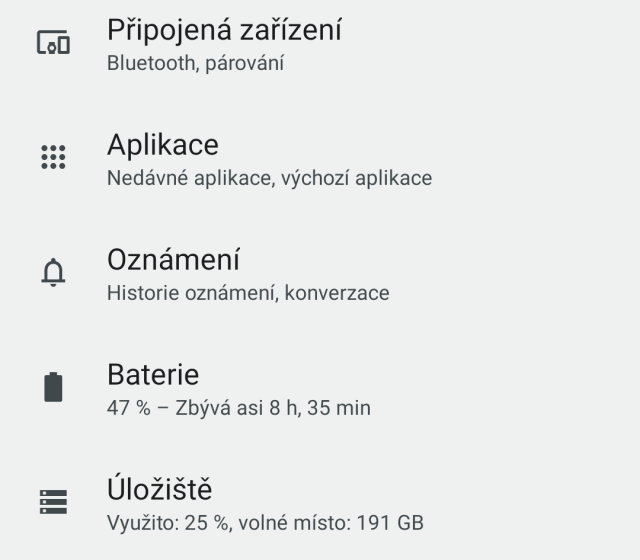Open Oznámení settings

tap(173, 260)
